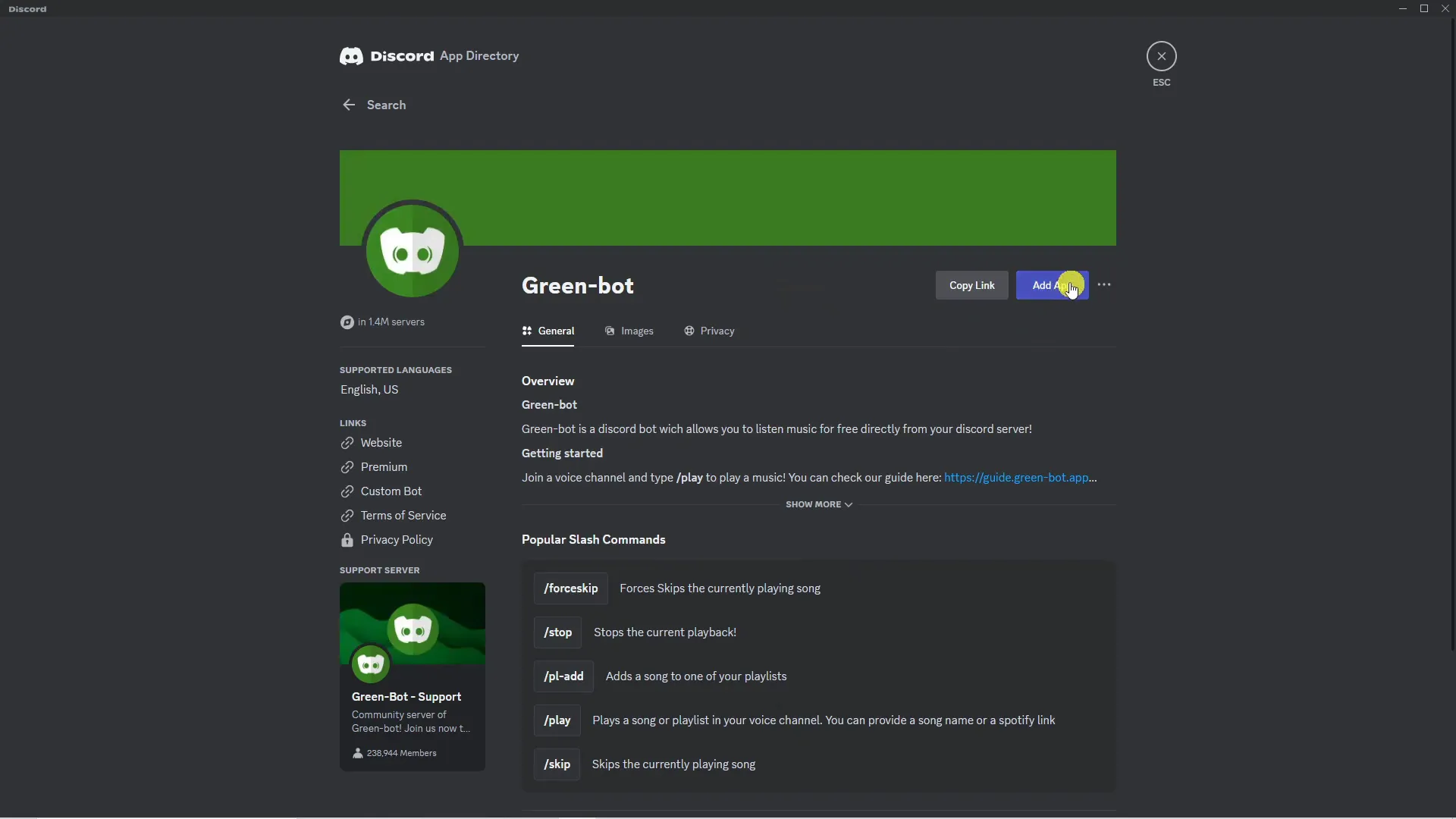The width and height of the screenshot is (1456, 819).
Task: Open the Green-bot profile avatar
Action: pyautogui.click(x=413, y=251)
